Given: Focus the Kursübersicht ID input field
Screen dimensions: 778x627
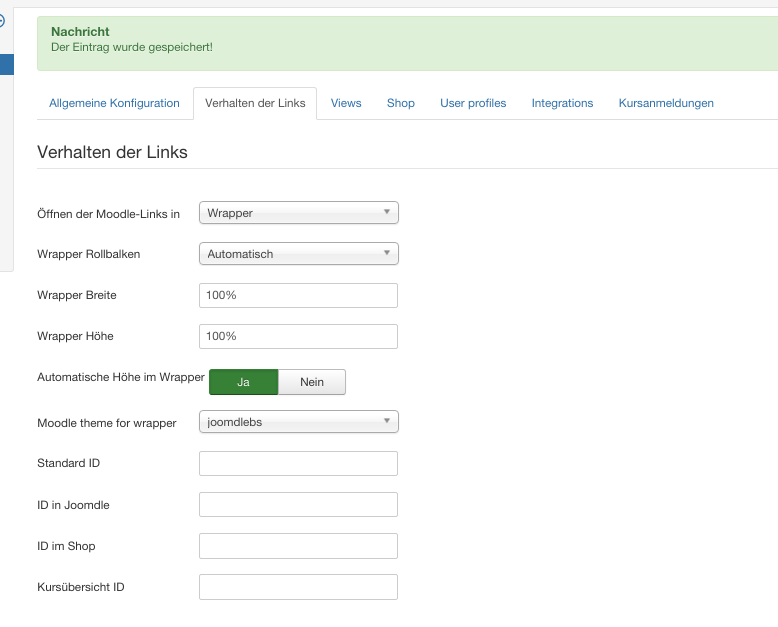Looking at the screenshot, I should (x=299, y=587).
